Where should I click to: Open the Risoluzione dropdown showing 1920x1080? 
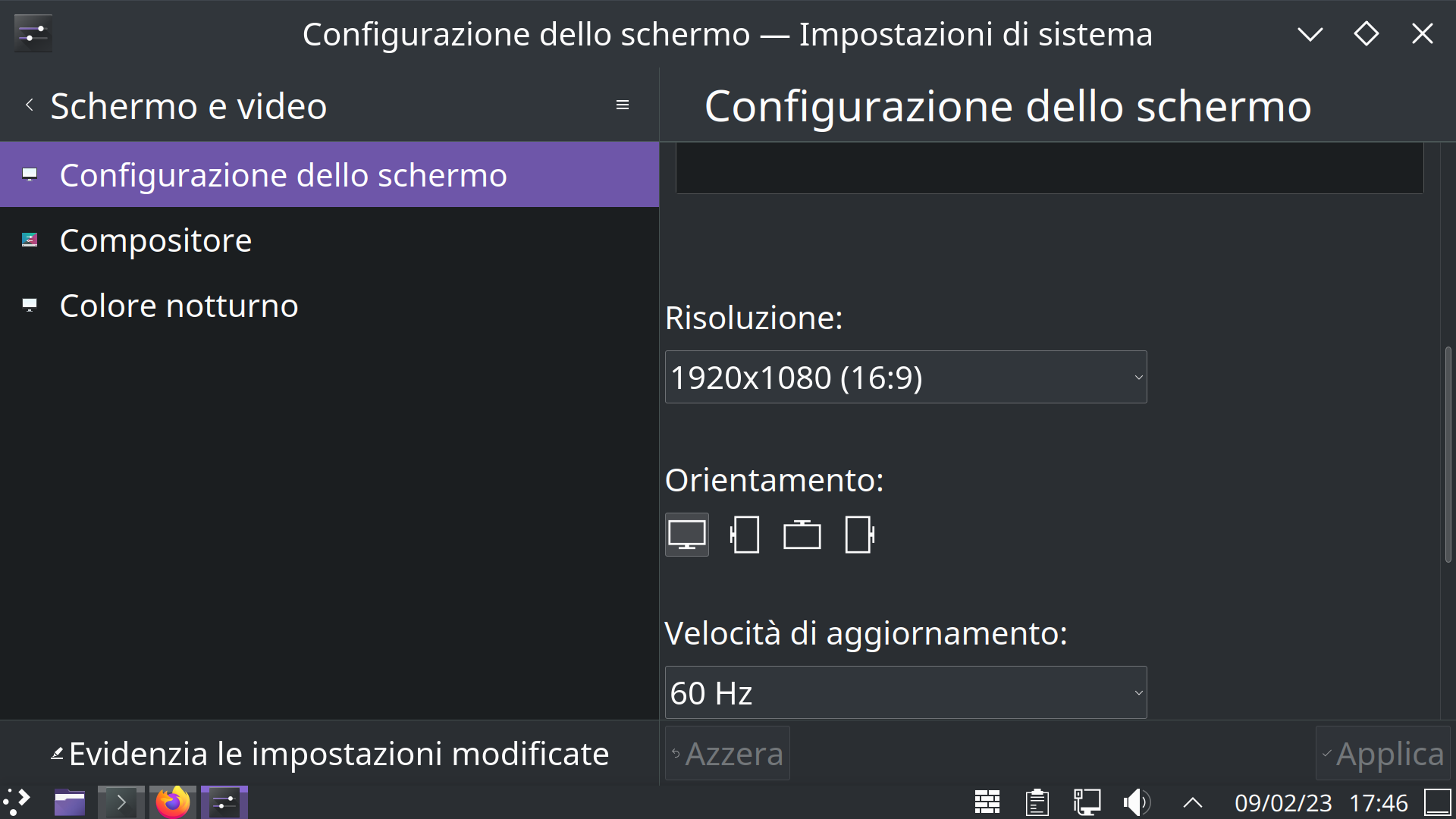click(x=906, y=377)
